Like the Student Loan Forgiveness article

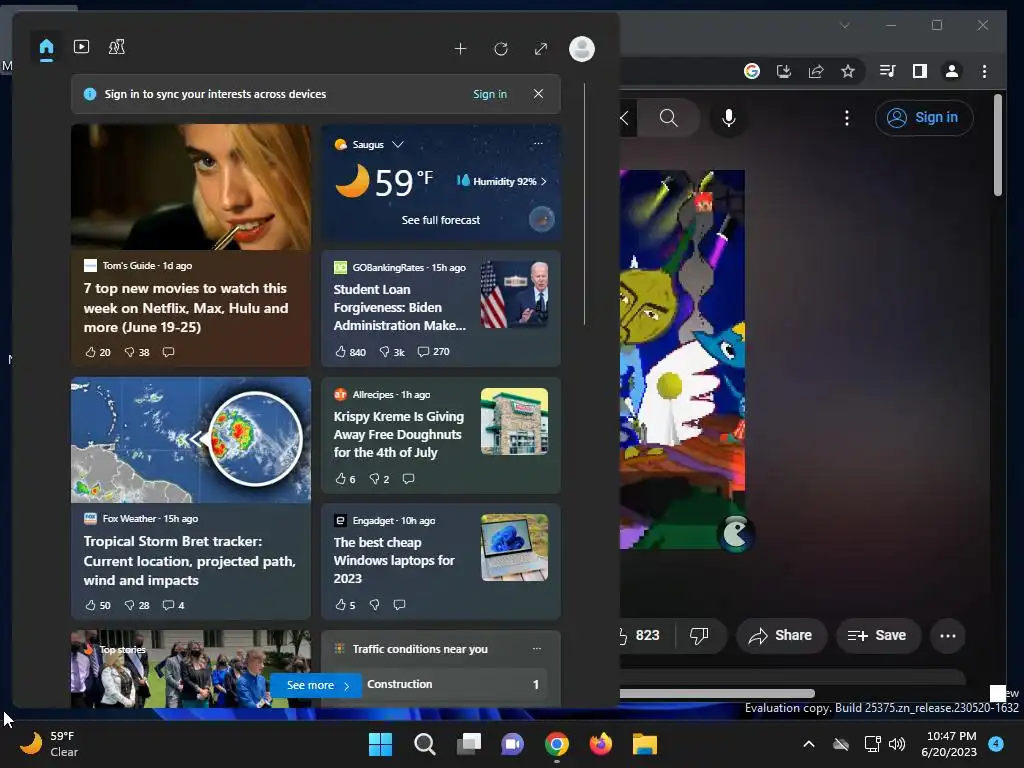(x=350, y=352)
